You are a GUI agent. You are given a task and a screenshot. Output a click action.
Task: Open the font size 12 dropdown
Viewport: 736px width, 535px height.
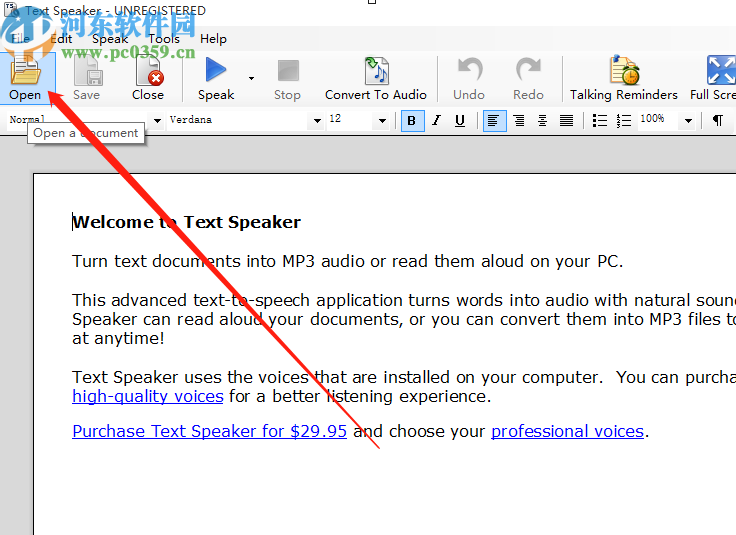pos(382,121)
